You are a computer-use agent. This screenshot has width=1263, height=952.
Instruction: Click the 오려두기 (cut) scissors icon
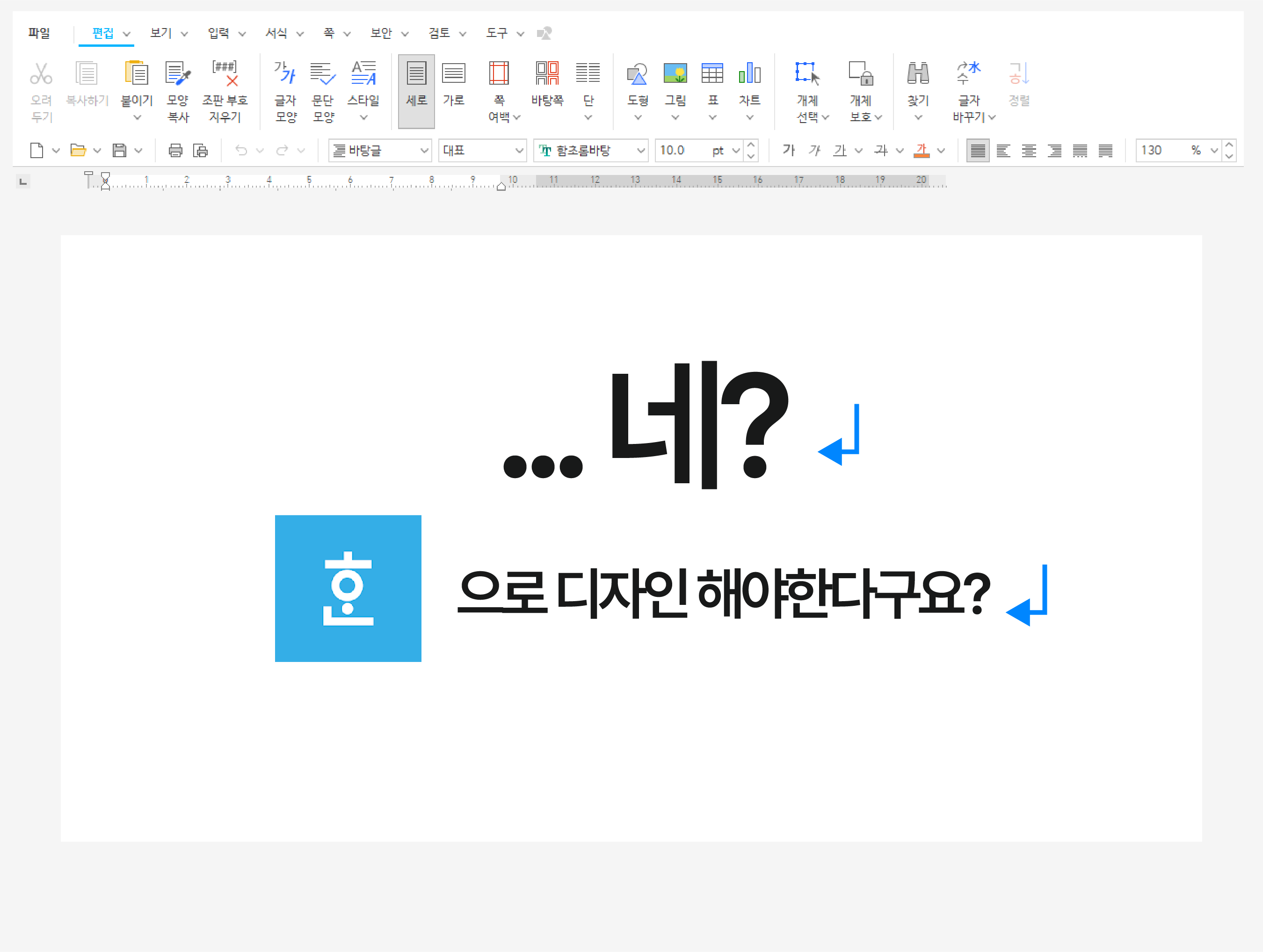coord(41,73)
